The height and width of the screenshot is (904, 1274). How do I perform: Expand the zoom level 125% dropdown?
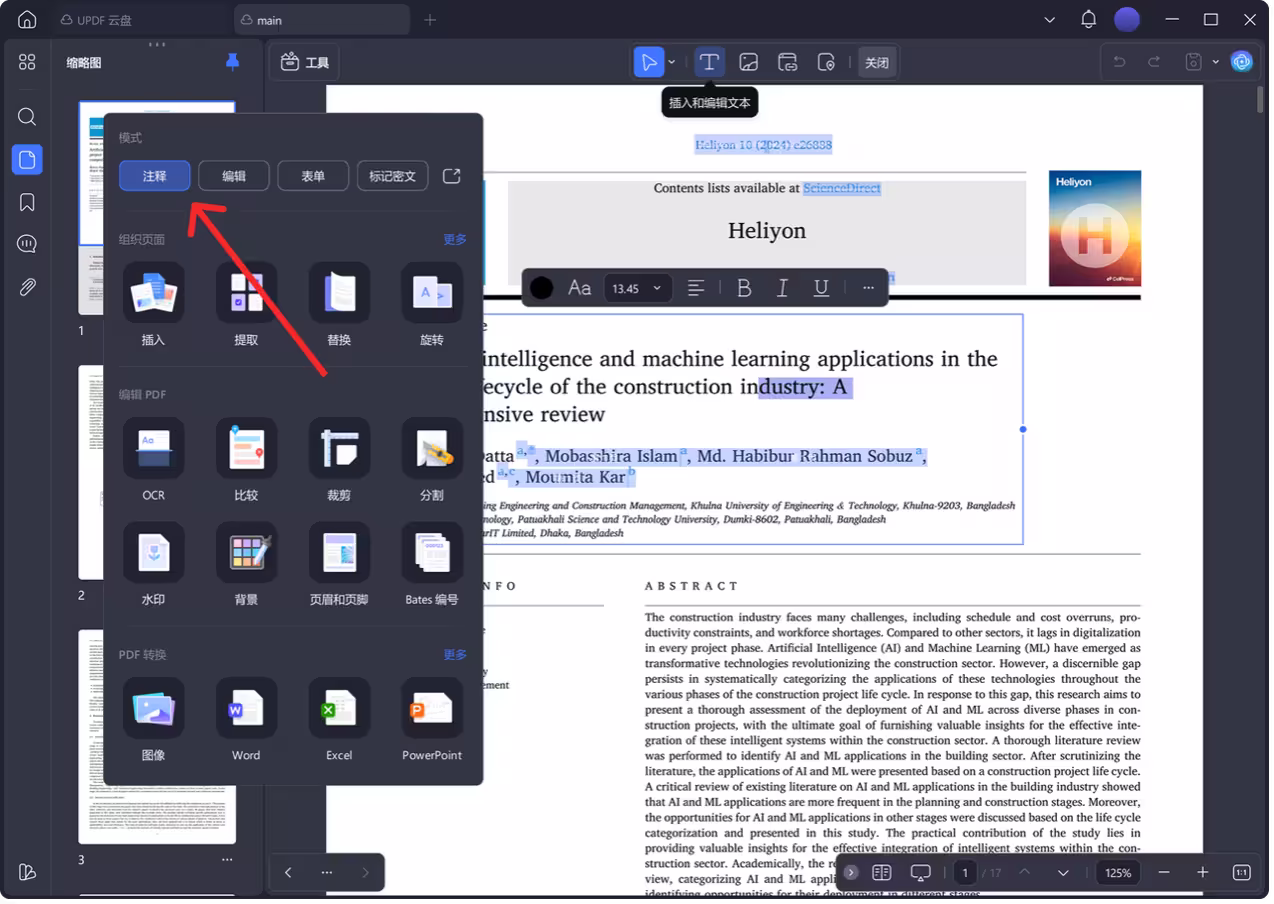click(x=1117, y=873)
